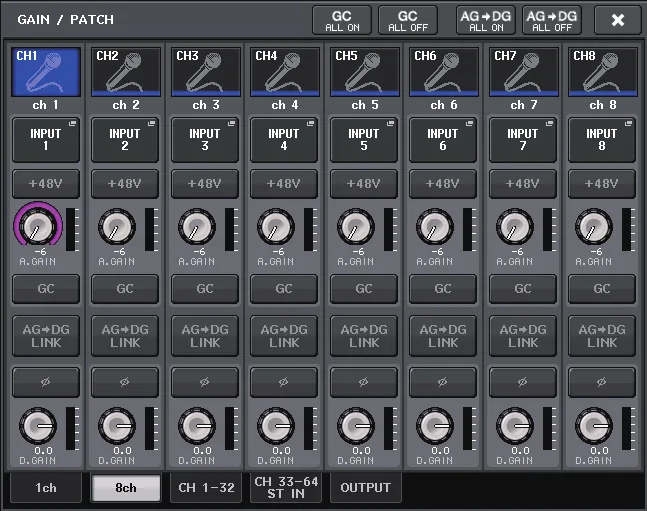Toggle phase invert on channel 5

[x=364, y=382]
